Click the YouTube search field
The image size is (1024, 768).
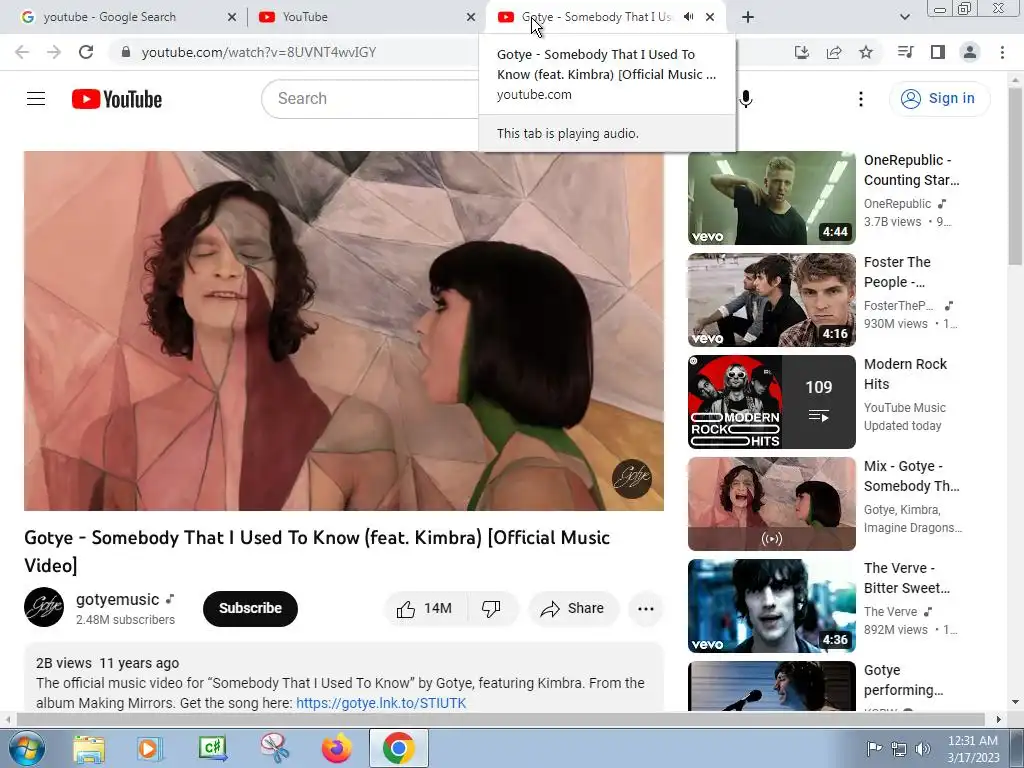pyautogui.click(x=372, y=99)
